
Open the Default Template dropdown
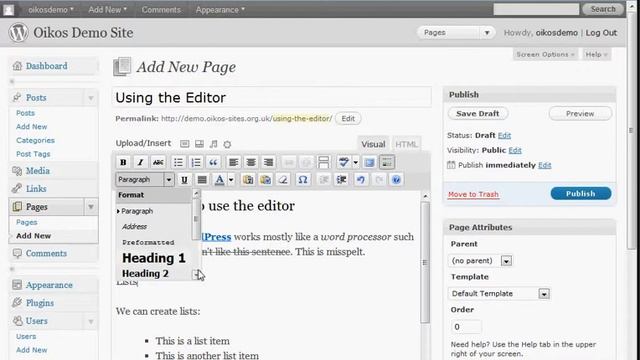(499, 293)
